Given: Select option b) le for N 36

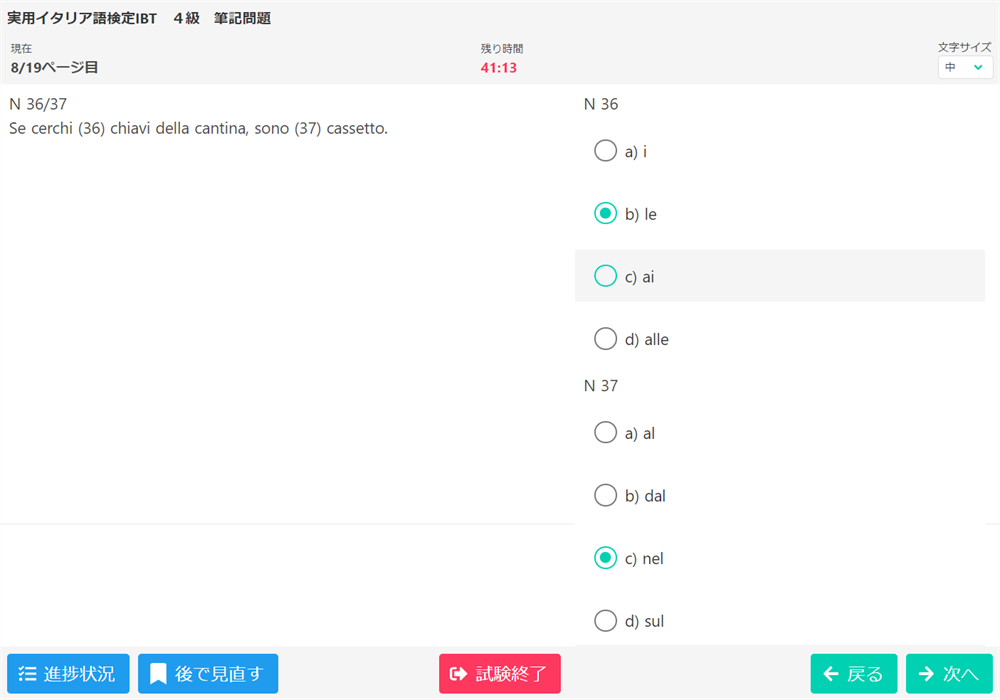Looking at the screenshot, I should pos(605,214).
